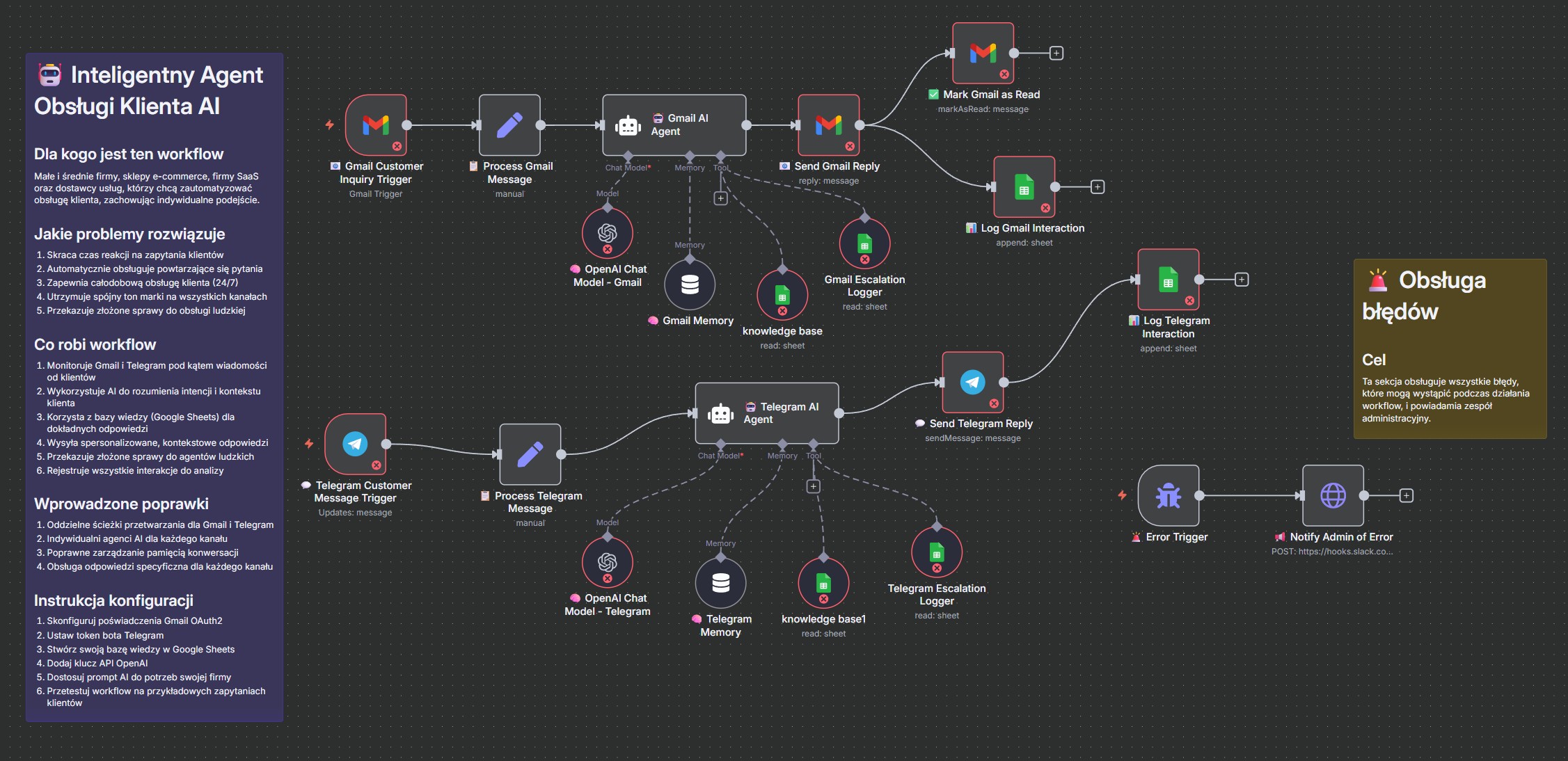Click 'Wprowadzone poprawki' heading
This screenshot has height=761, width=1568.
coord(121,504)
